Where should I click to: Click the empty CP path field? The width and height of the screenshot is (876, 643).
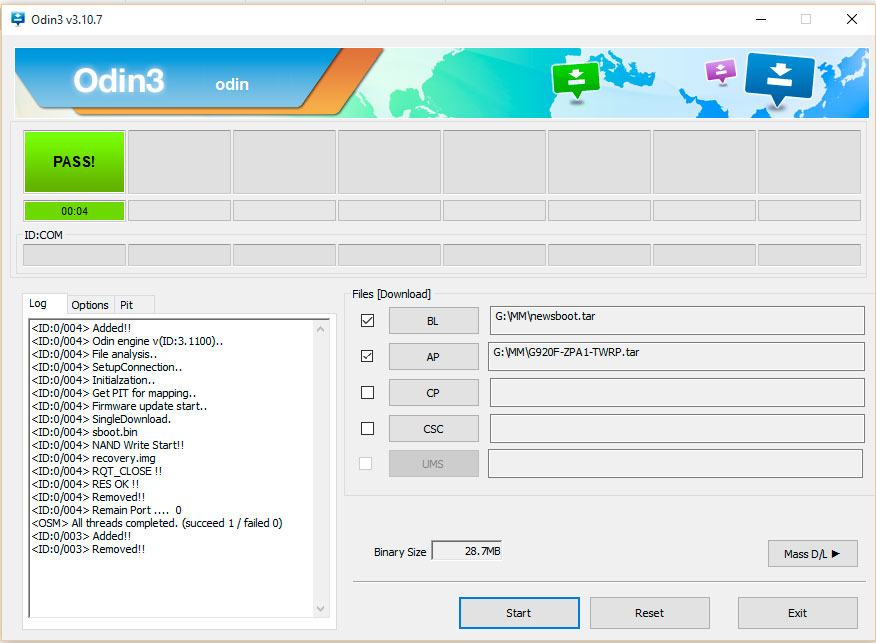pyautogui.click(x=677, y=393)
